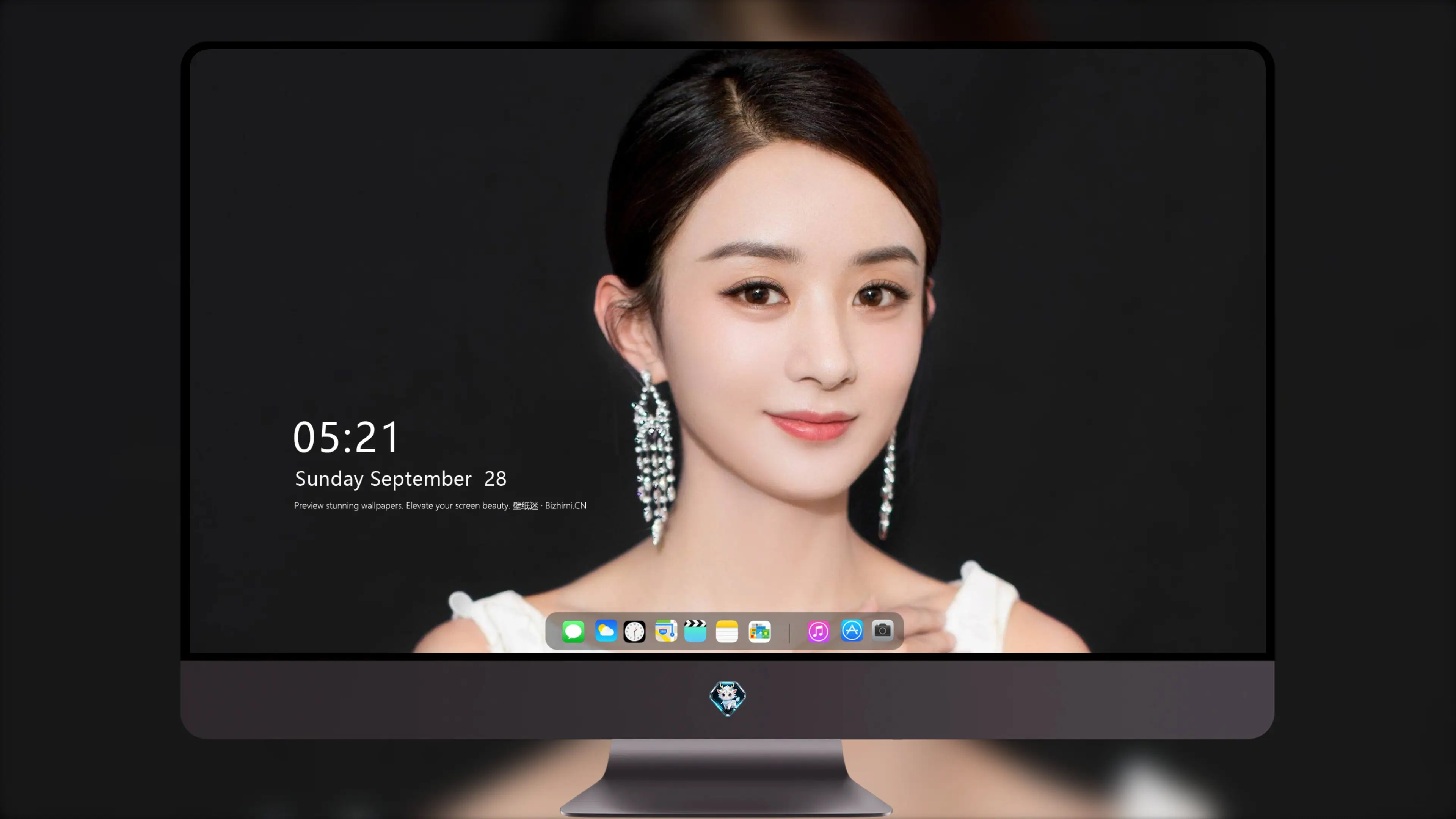Open the yellow Notes app

(727, 631)
